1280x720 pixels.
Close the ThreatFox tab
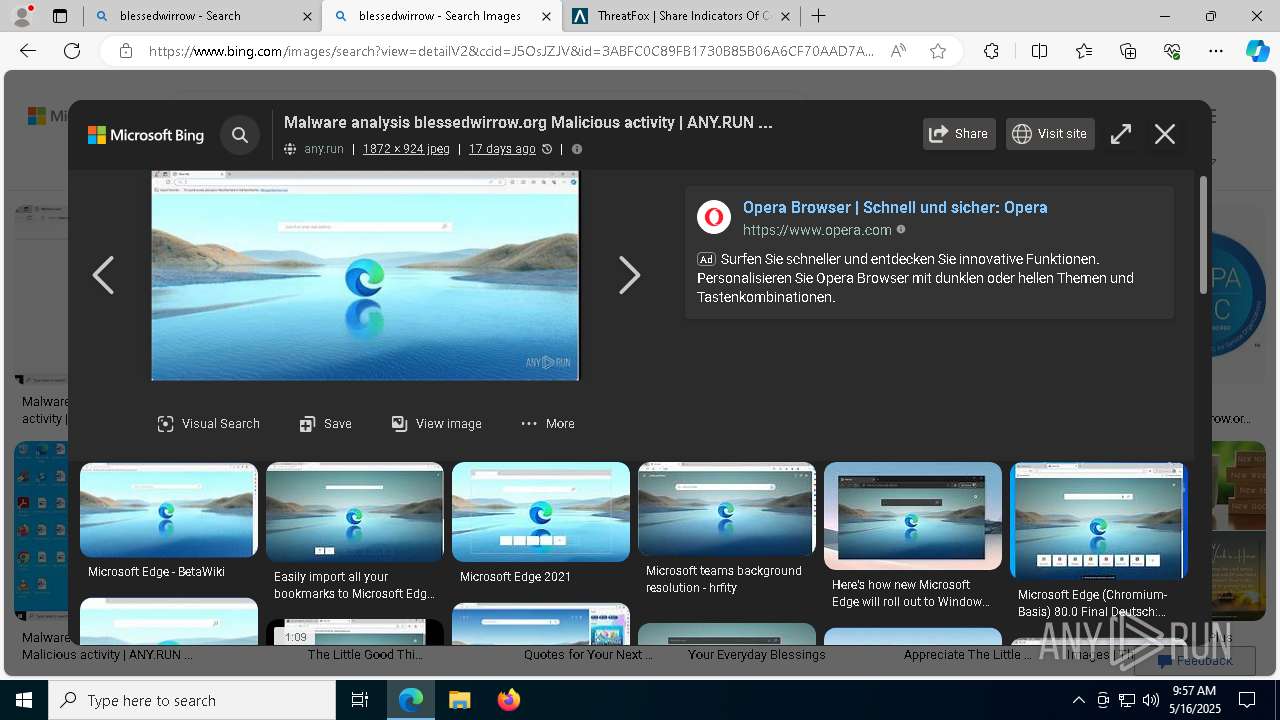coord(786,16)
